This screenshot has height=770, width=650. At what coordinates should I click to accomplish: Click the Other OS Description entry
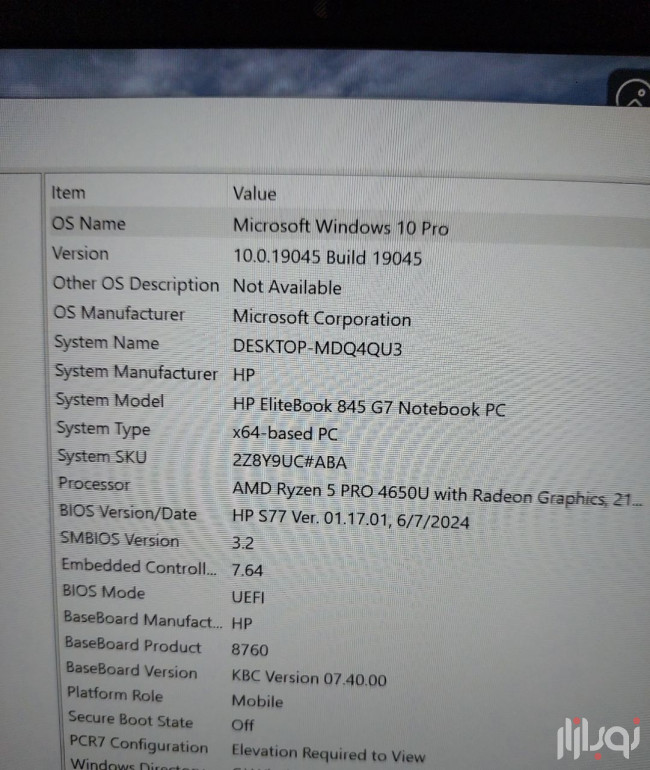[135, 284]
